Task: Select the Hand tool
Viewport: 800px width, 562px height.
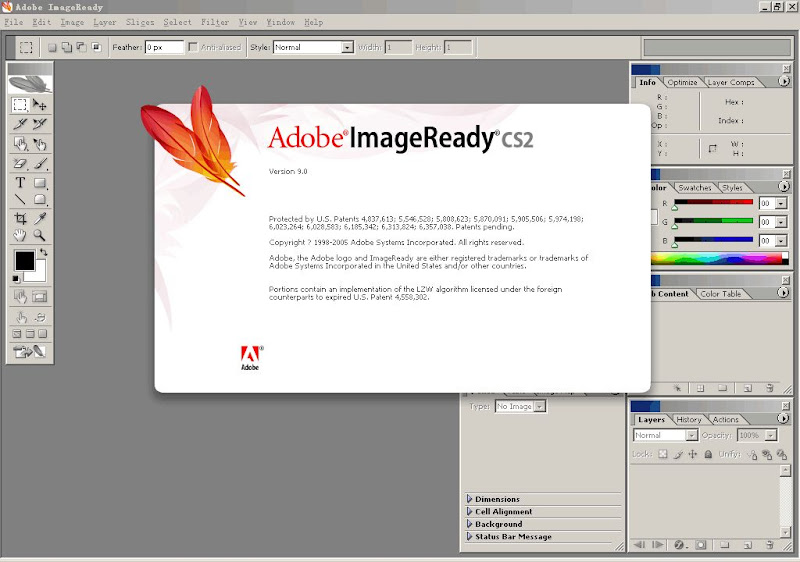Action: [20, 235]
